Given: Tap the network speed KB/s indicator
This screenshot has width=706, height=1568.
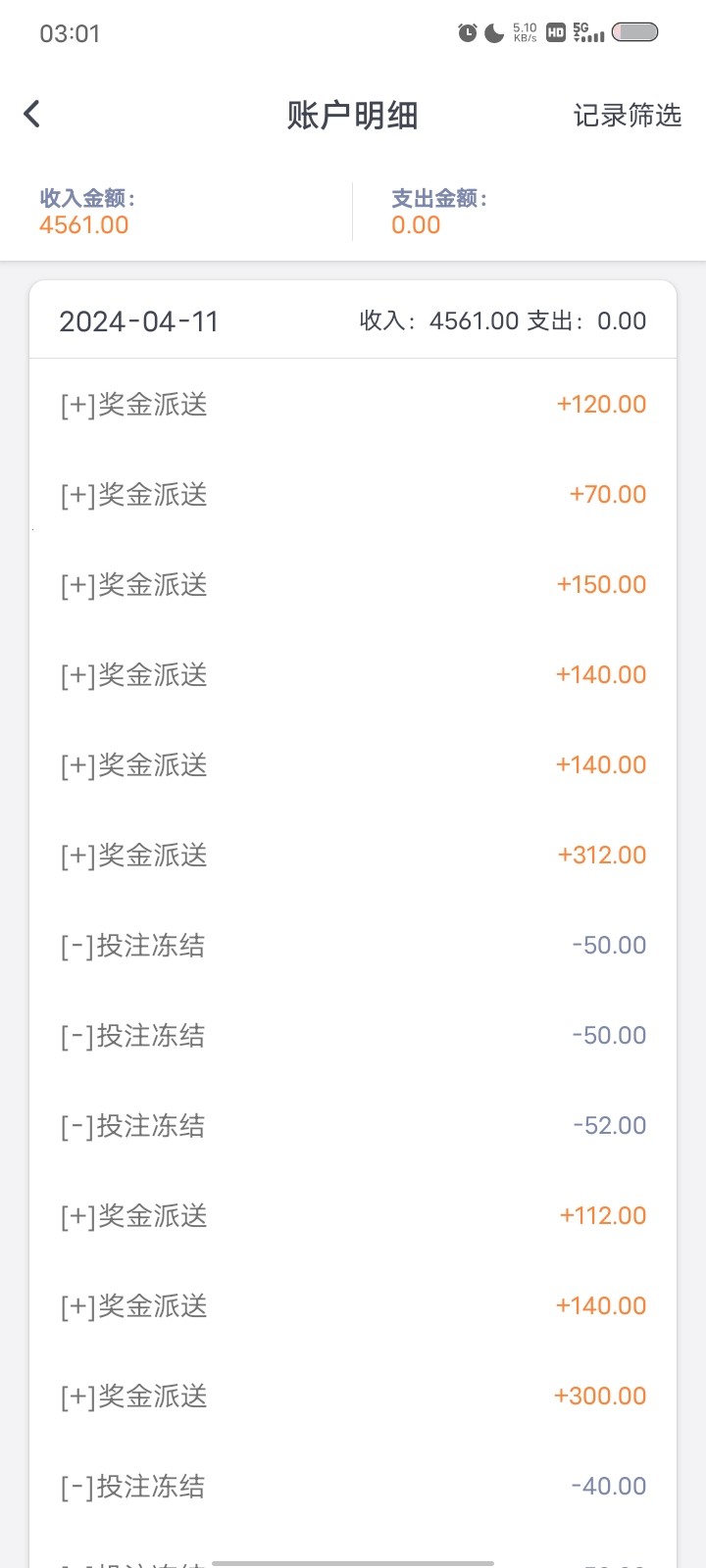Looking at the screenshot, I should point(525,33).
